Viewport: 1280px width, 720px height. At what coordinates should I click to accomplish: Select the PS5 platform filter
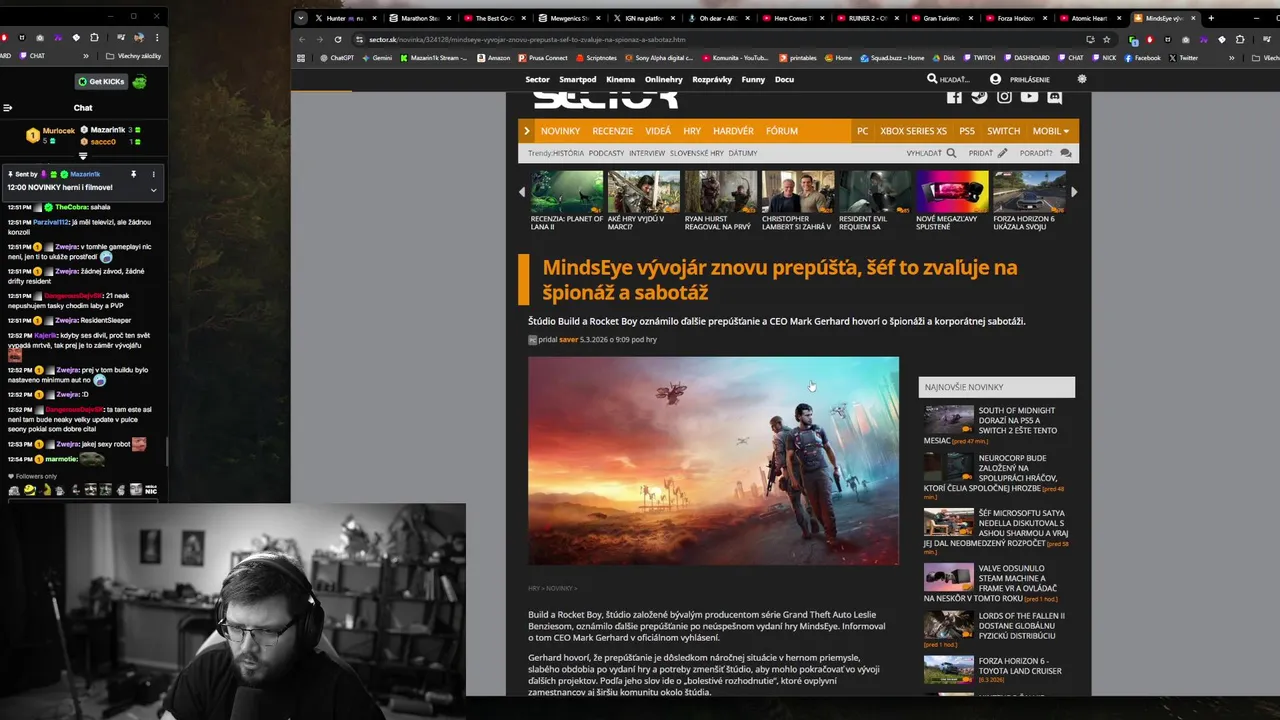(967, 131)
